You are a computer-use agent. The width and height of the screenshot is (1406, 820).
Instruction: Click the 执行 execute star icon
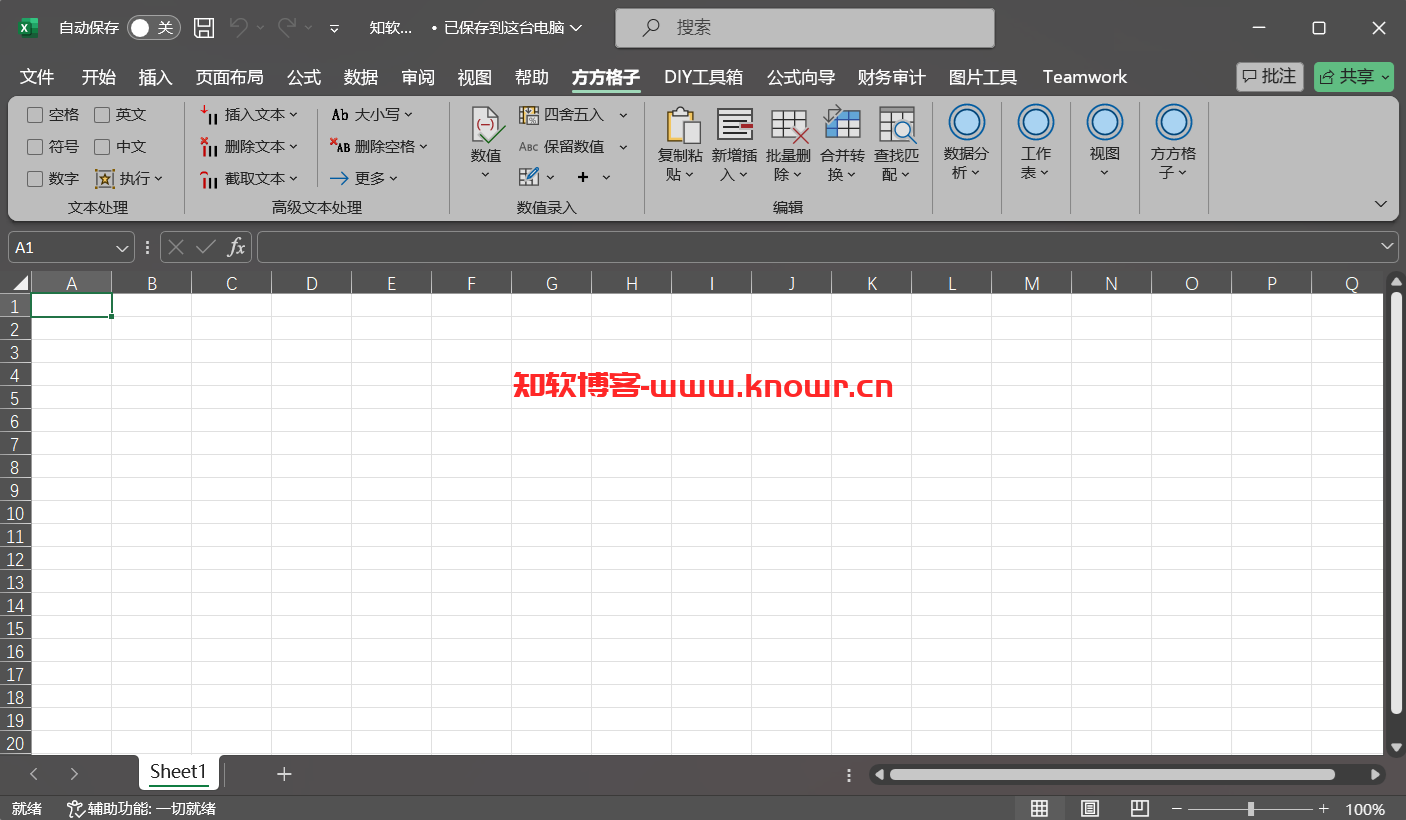point(105,179)
